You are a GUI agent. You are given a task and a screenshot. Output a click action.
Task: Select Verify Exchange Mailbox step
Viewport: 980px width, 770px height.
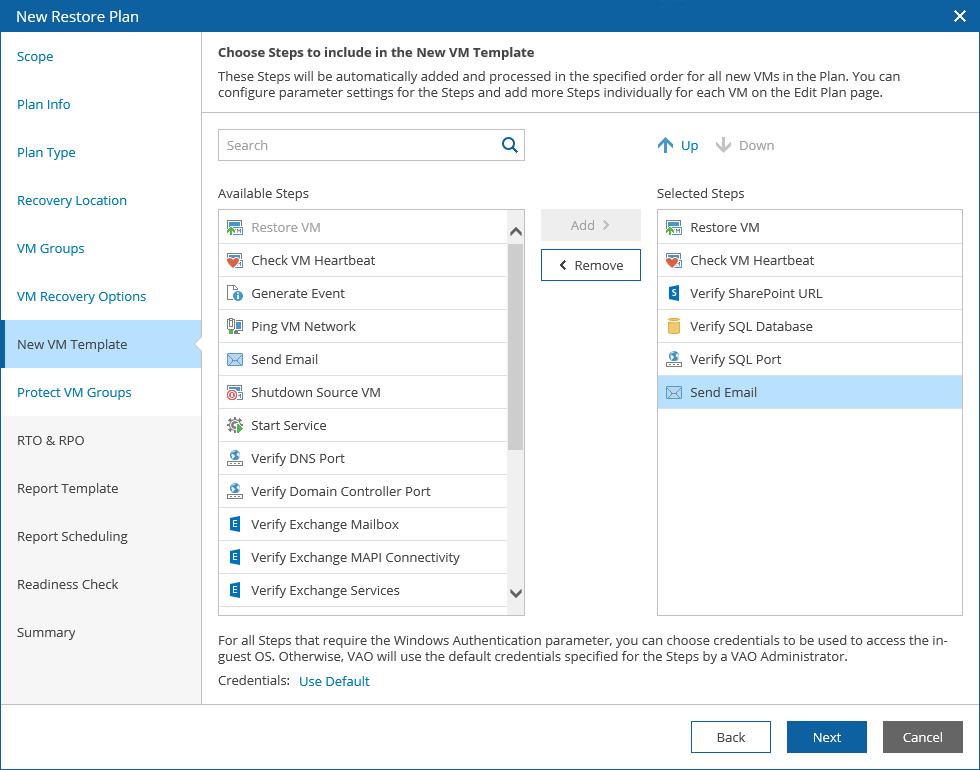point(325,525)
